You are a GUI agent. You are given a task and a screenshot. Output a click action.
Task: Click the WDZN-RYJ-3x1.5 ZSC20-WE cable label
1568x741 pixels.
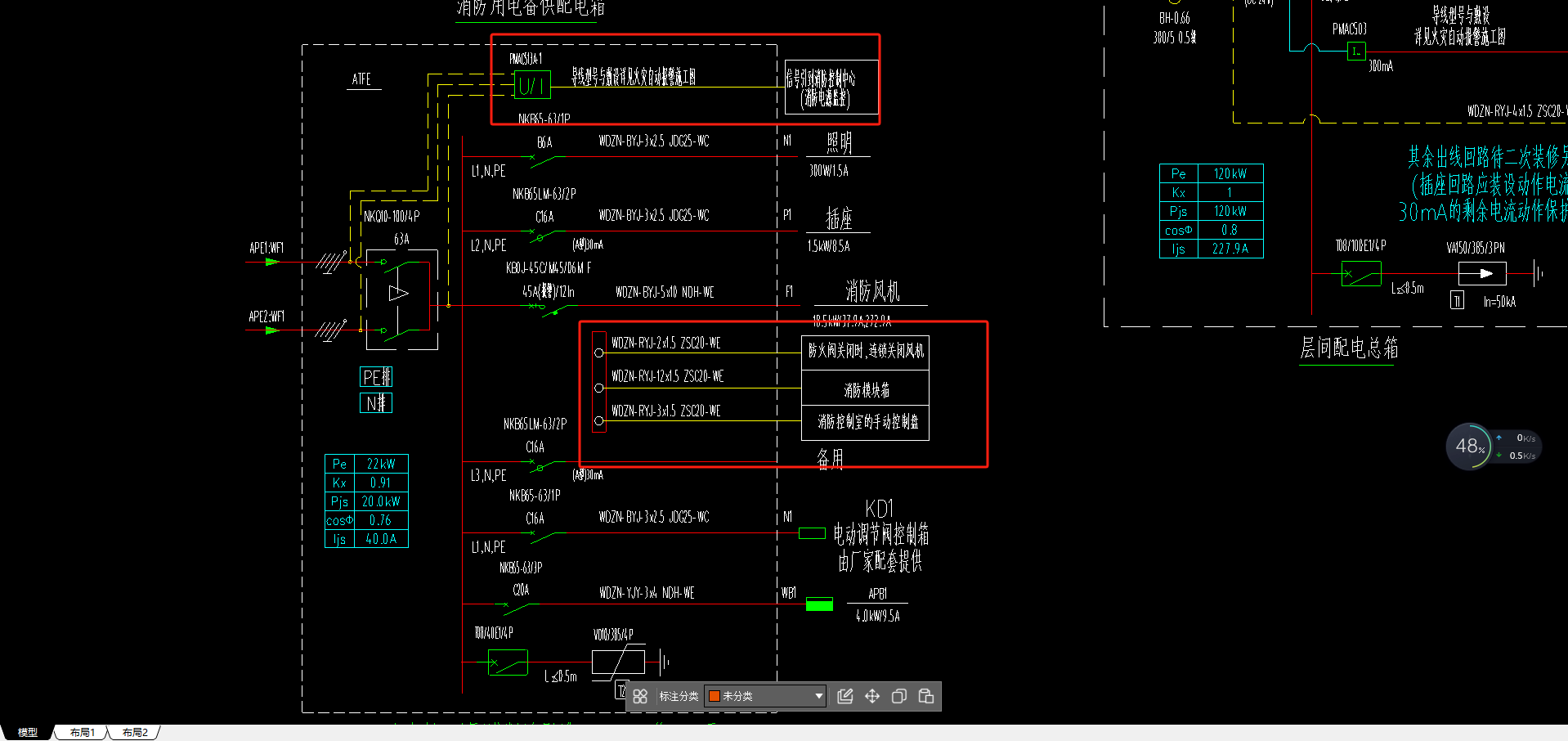(x=666, y=411)
